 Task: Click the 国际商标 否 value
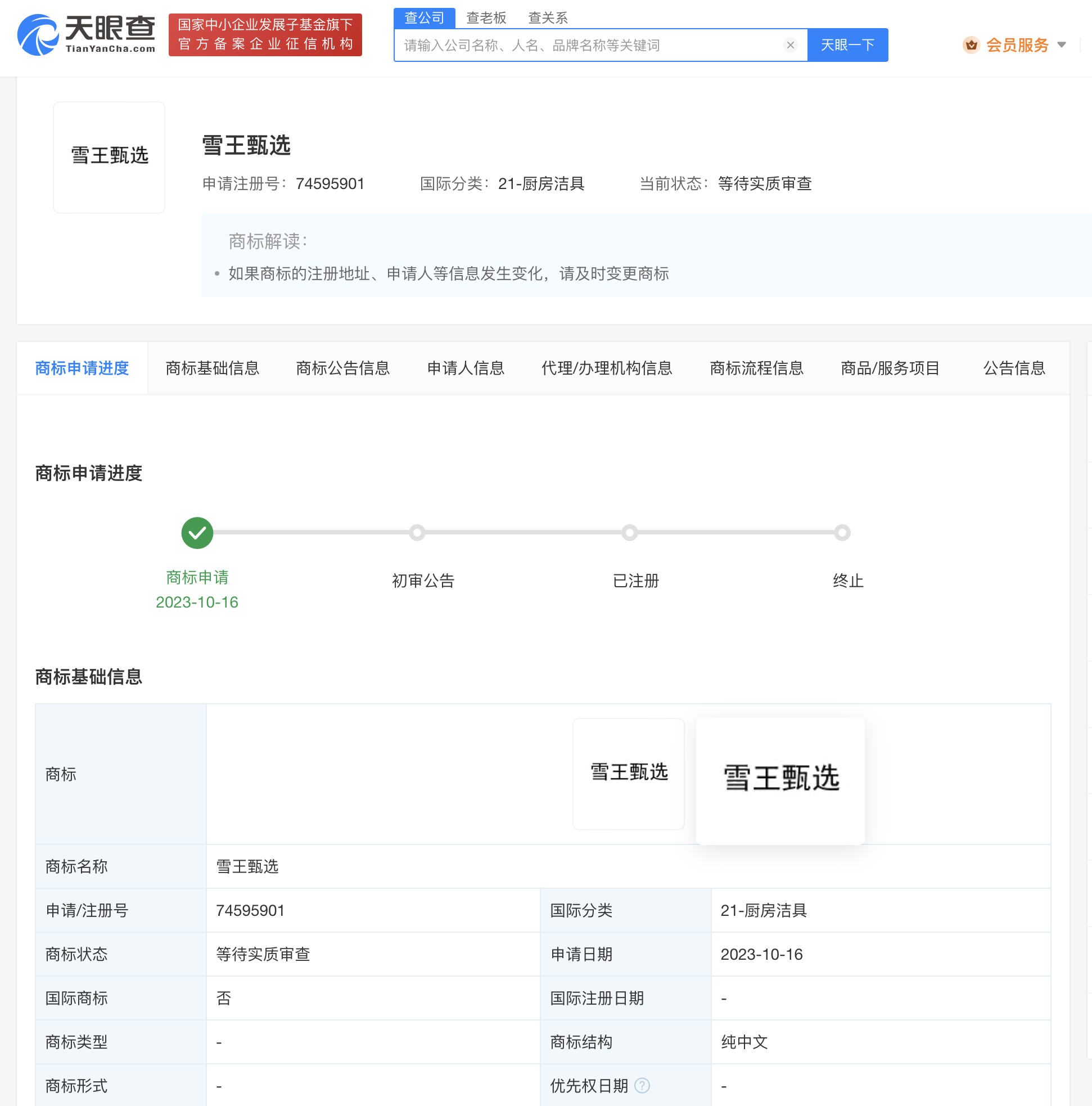pos(224,999)
